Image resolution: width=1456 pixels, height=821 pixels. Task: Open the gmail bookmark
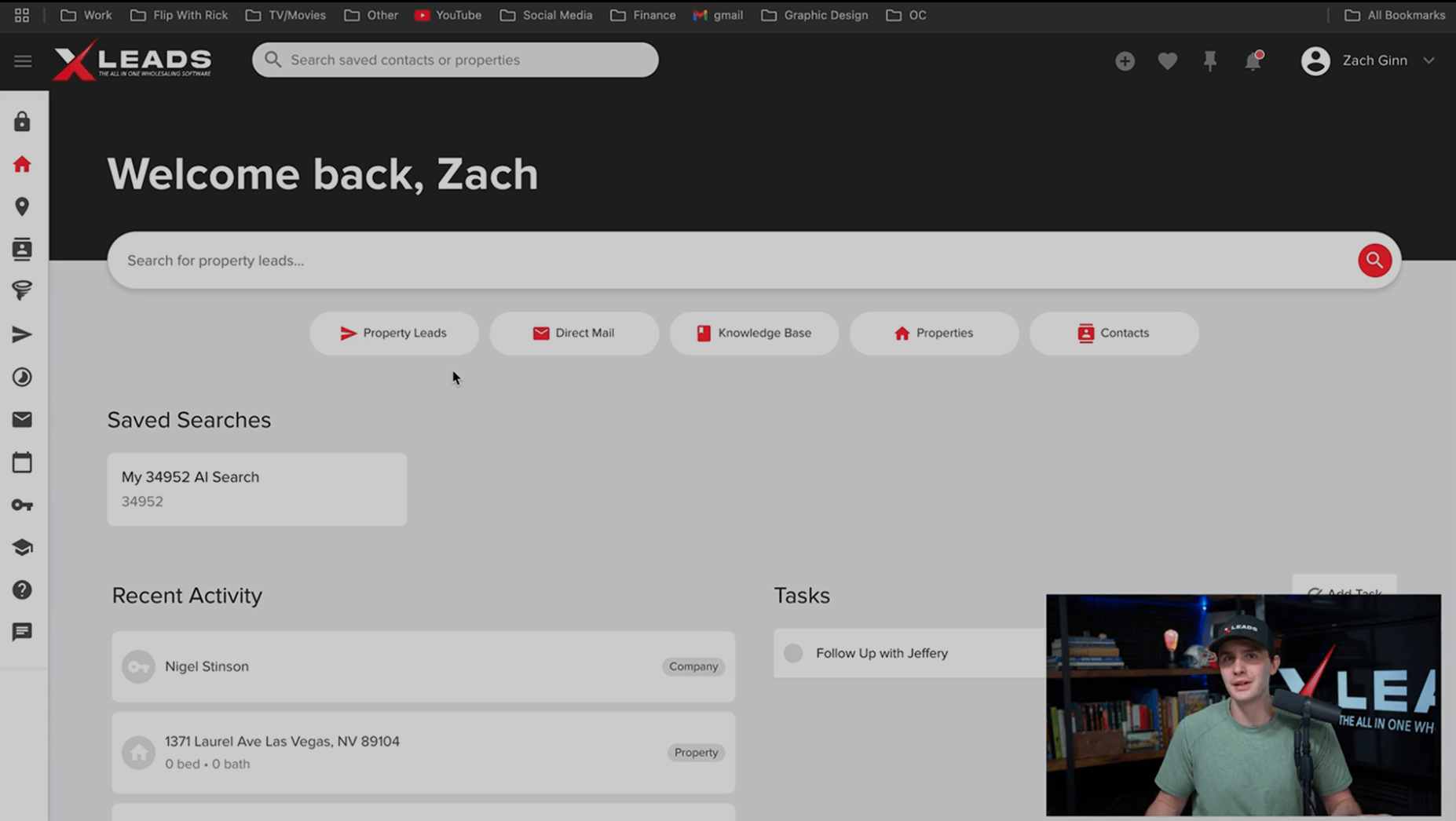718,15
